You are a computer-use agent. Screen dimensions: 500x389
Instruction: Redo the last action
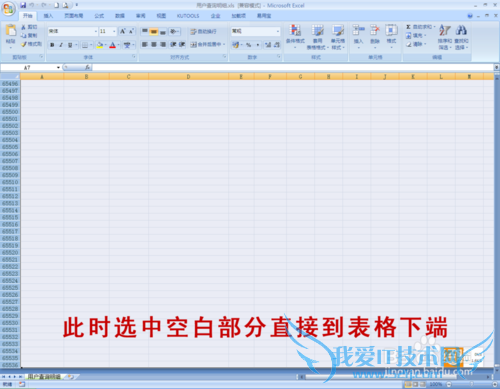tap(44, 5)
